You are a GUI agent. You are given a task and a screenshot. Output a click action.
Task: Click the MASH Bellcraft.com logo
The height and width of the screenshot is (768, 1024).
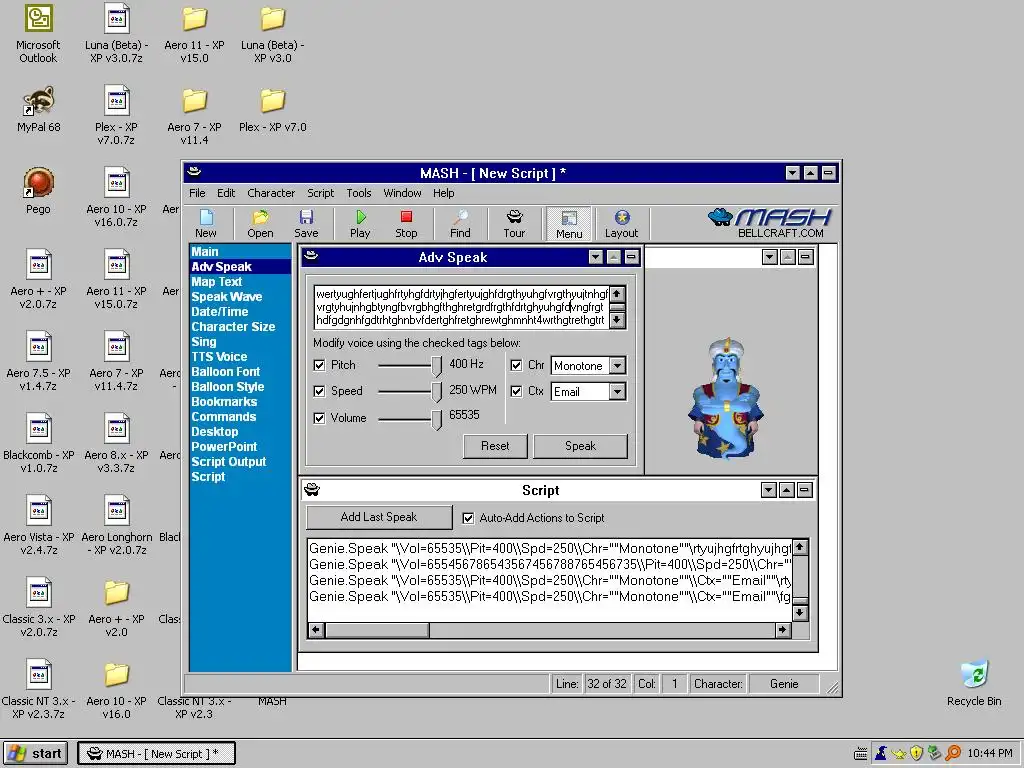point(769,223)
